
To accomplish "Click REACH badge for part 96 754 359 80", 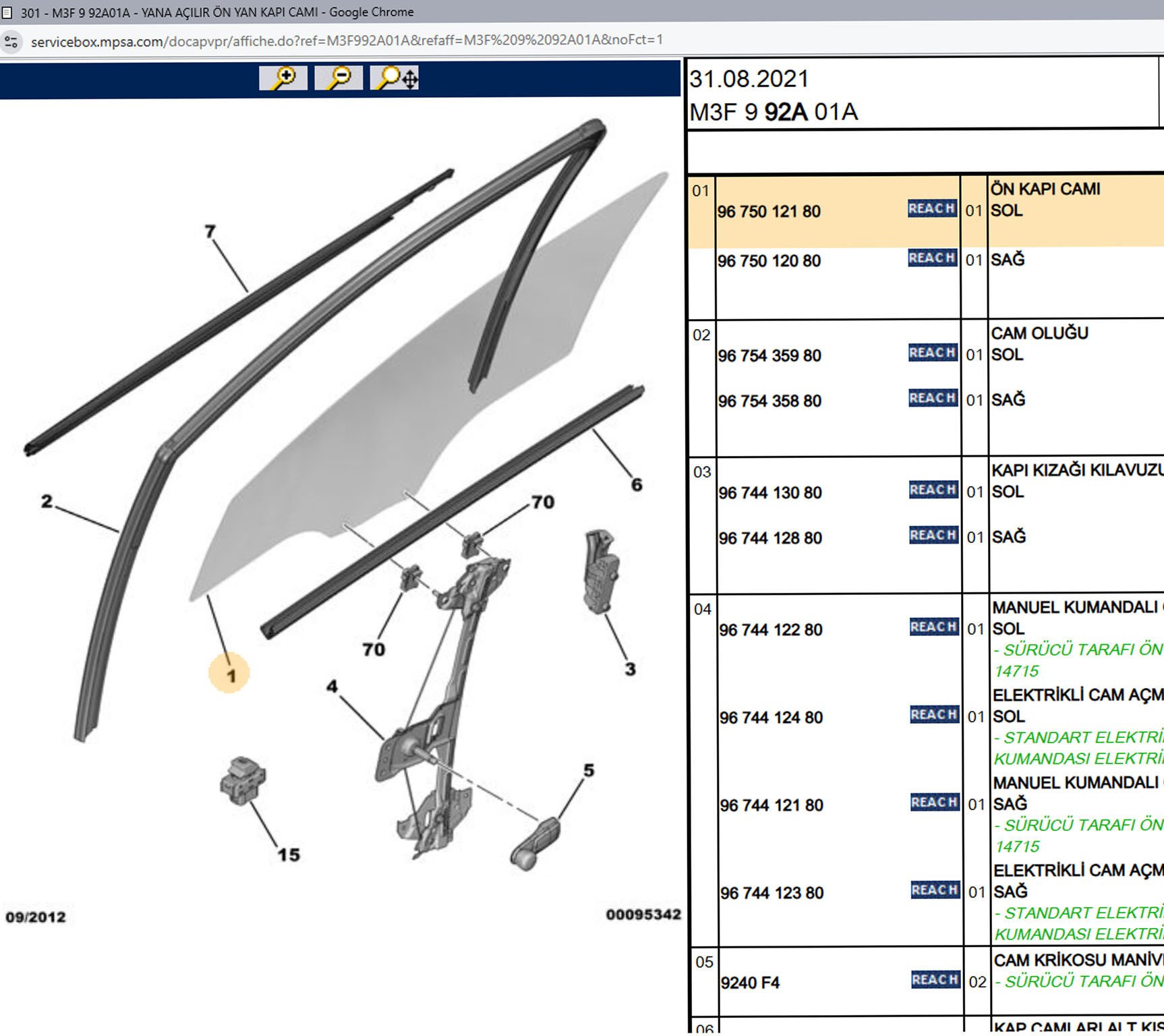I will [933, 353].
